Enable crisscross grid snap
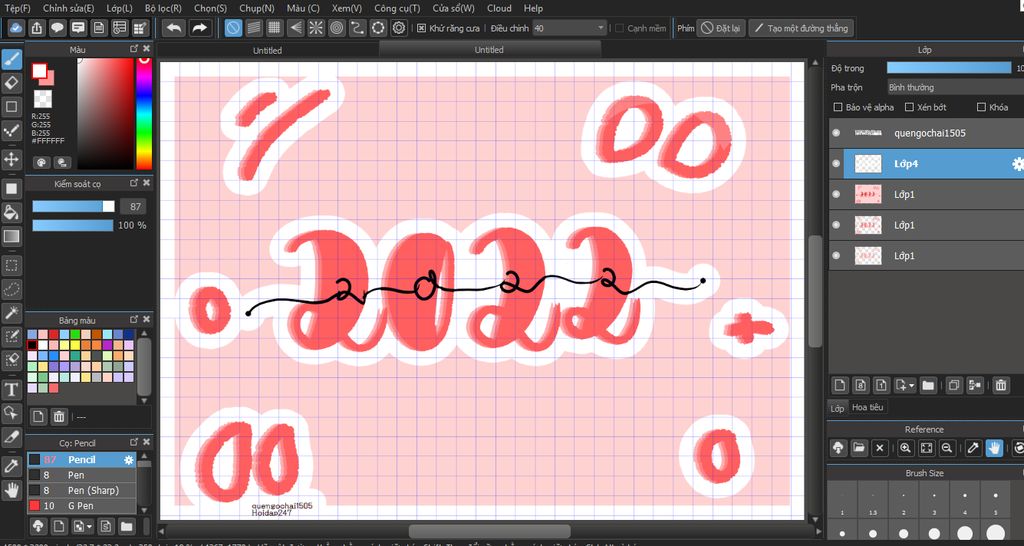 coord(275,28)
